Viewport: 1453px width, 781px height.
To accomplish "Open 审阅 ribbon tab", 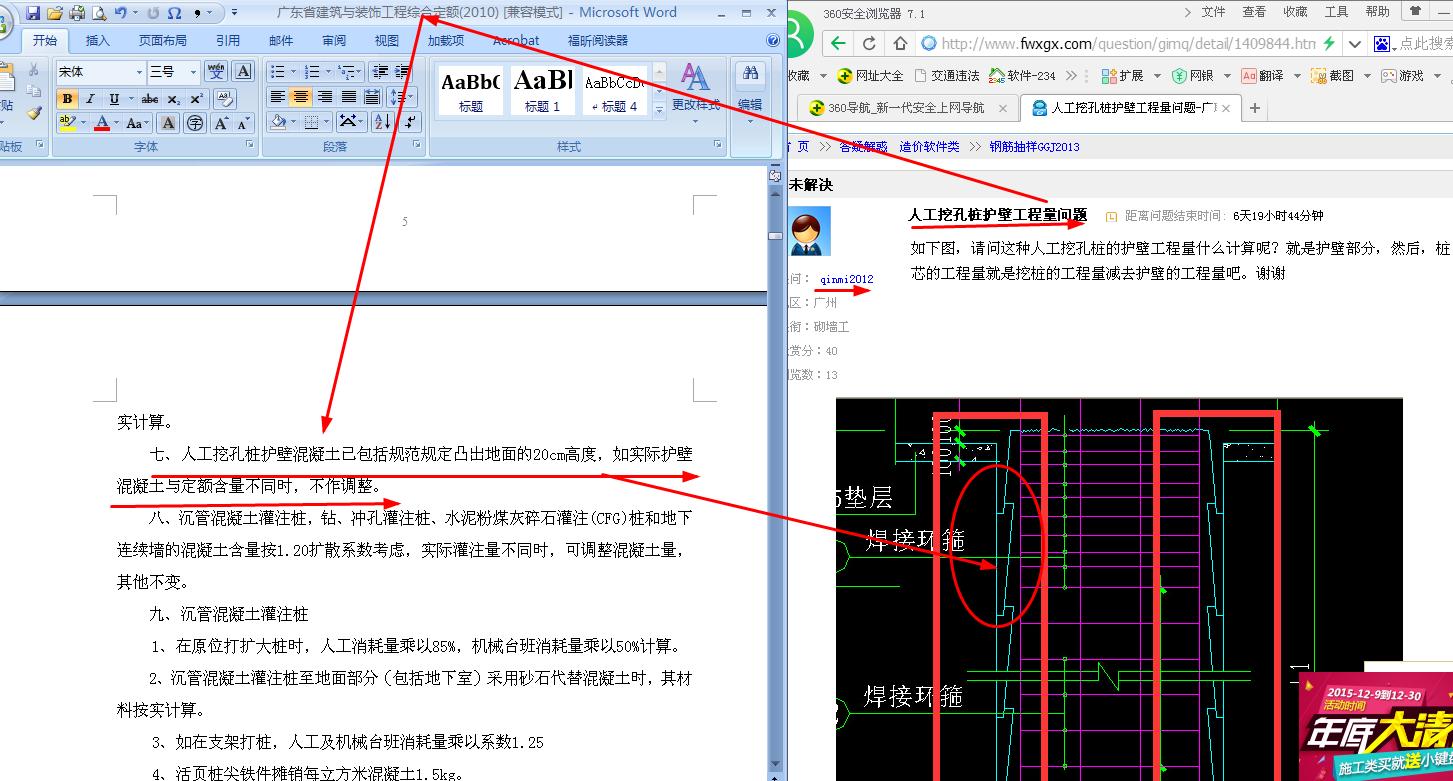I will pos(334,41).
